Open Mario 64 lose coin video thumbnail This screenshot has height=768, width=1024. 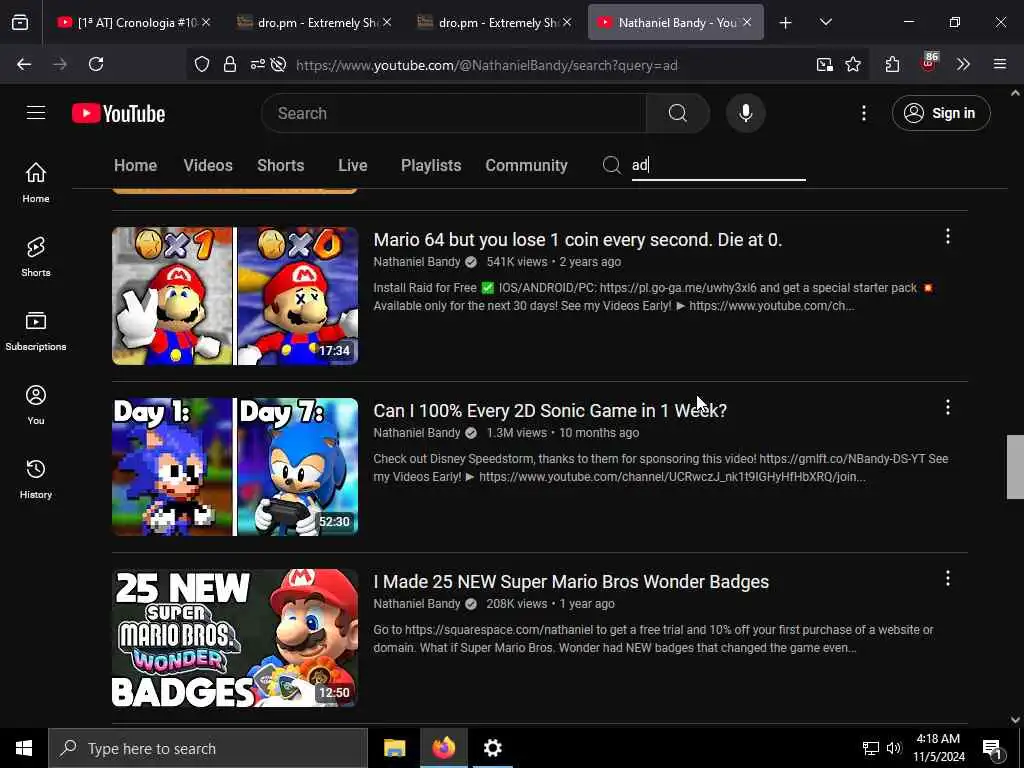[235, 296]
